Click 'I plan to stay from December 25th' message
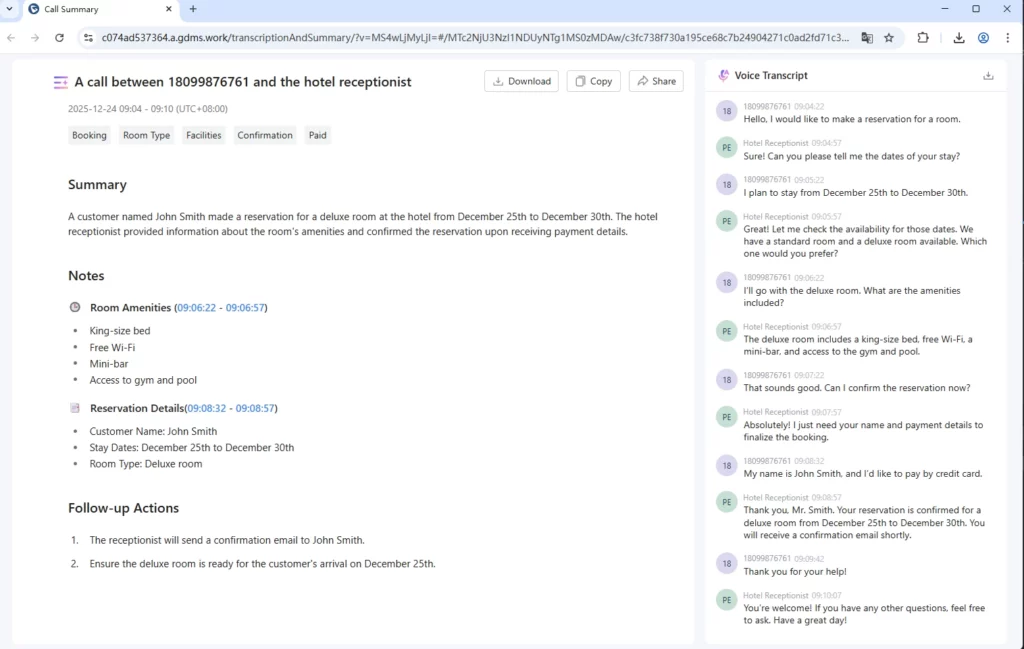1024x649 pixels. 856,193
